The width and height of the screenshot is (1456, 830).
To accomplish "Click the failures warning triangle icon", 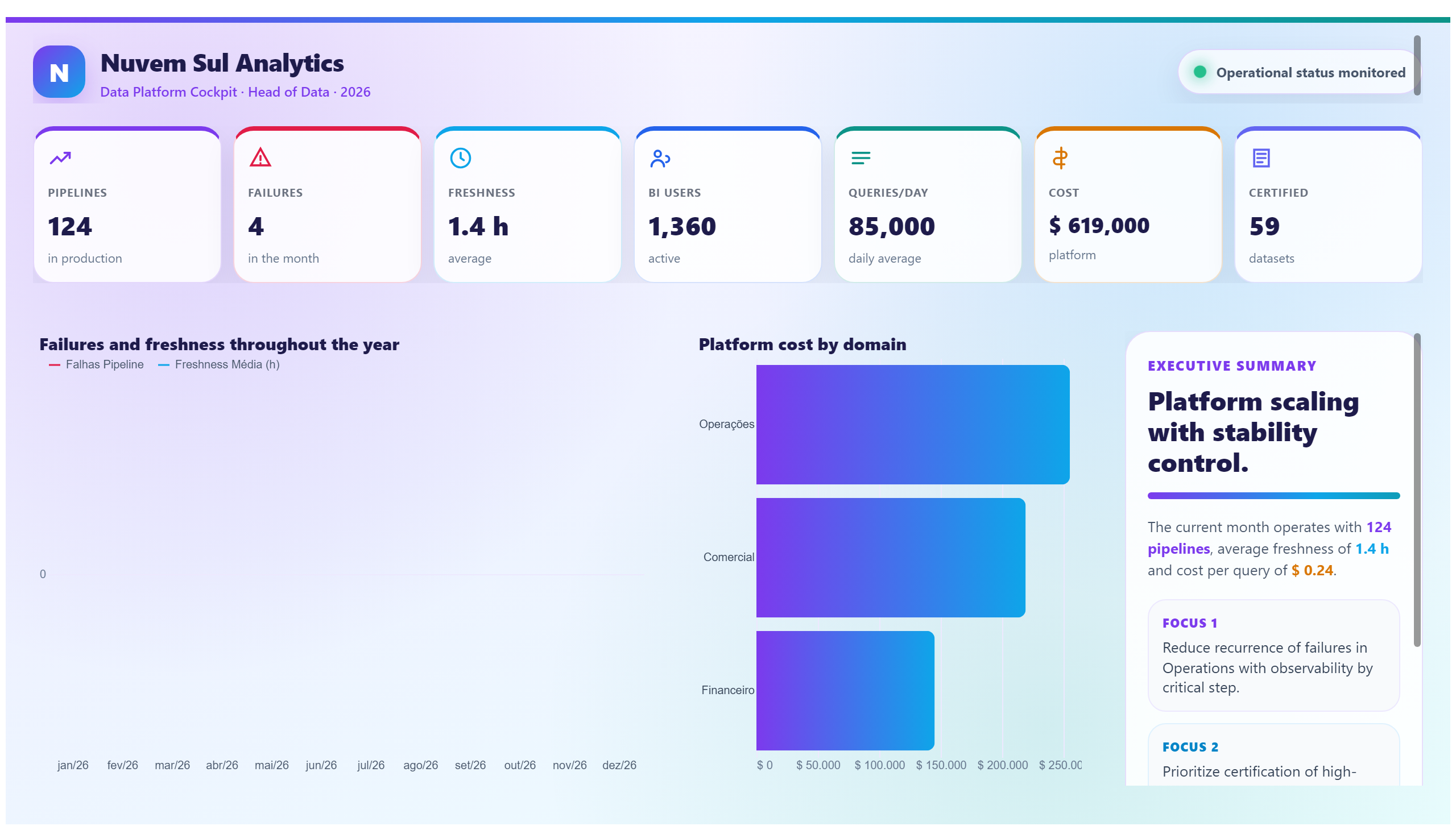I will [260, 157].
